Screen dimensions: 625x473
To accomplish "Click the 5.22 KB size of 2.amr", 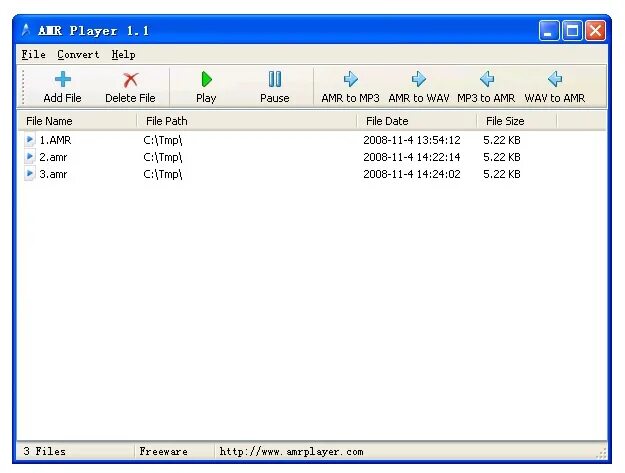I will coord(502,157).
